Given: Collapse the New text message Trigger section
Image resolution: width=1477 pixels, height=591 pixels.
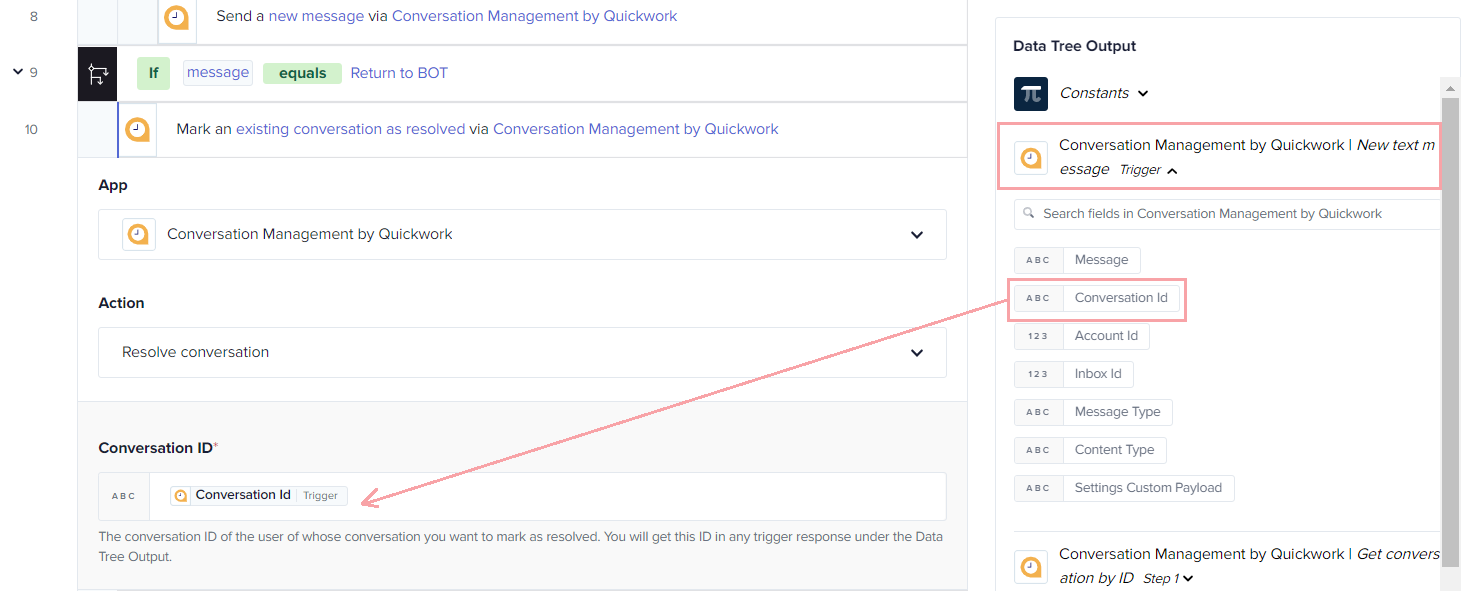Looking at the screenshot, I should (x=1172, y=171).
